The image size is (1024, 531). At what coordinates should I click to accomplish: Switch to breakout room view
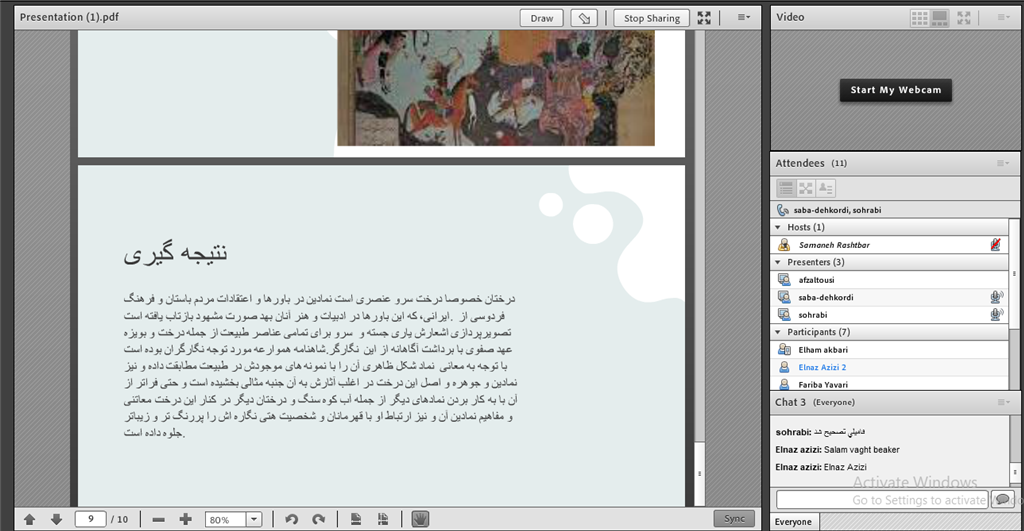806,188
